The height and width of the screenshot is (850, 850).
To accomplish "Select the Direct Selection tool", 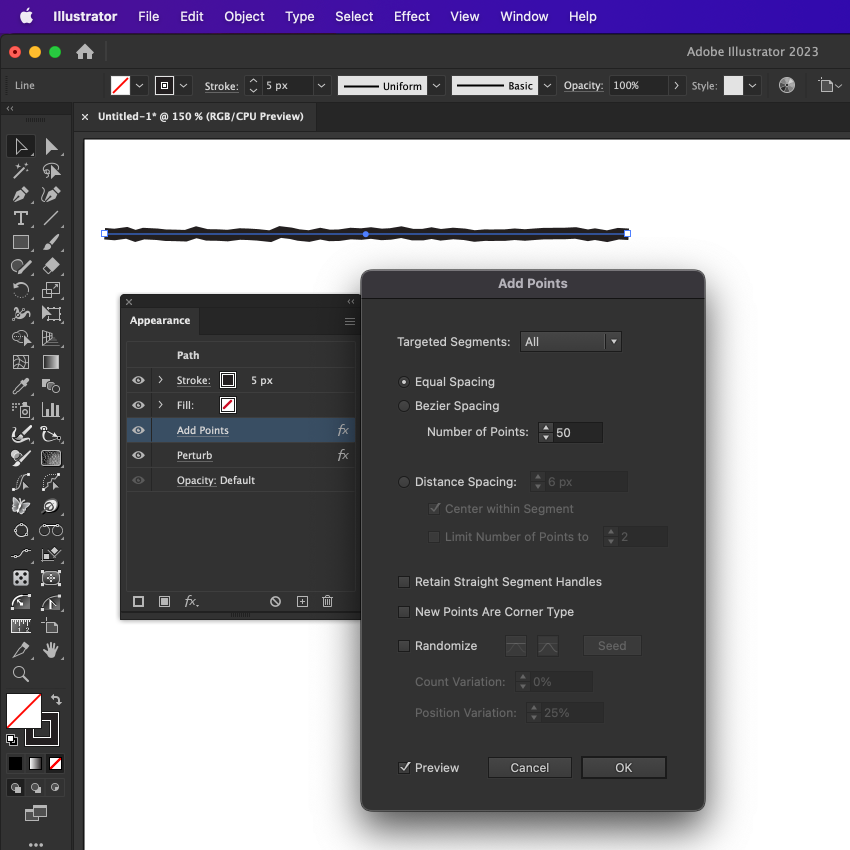I will (51, 146).
